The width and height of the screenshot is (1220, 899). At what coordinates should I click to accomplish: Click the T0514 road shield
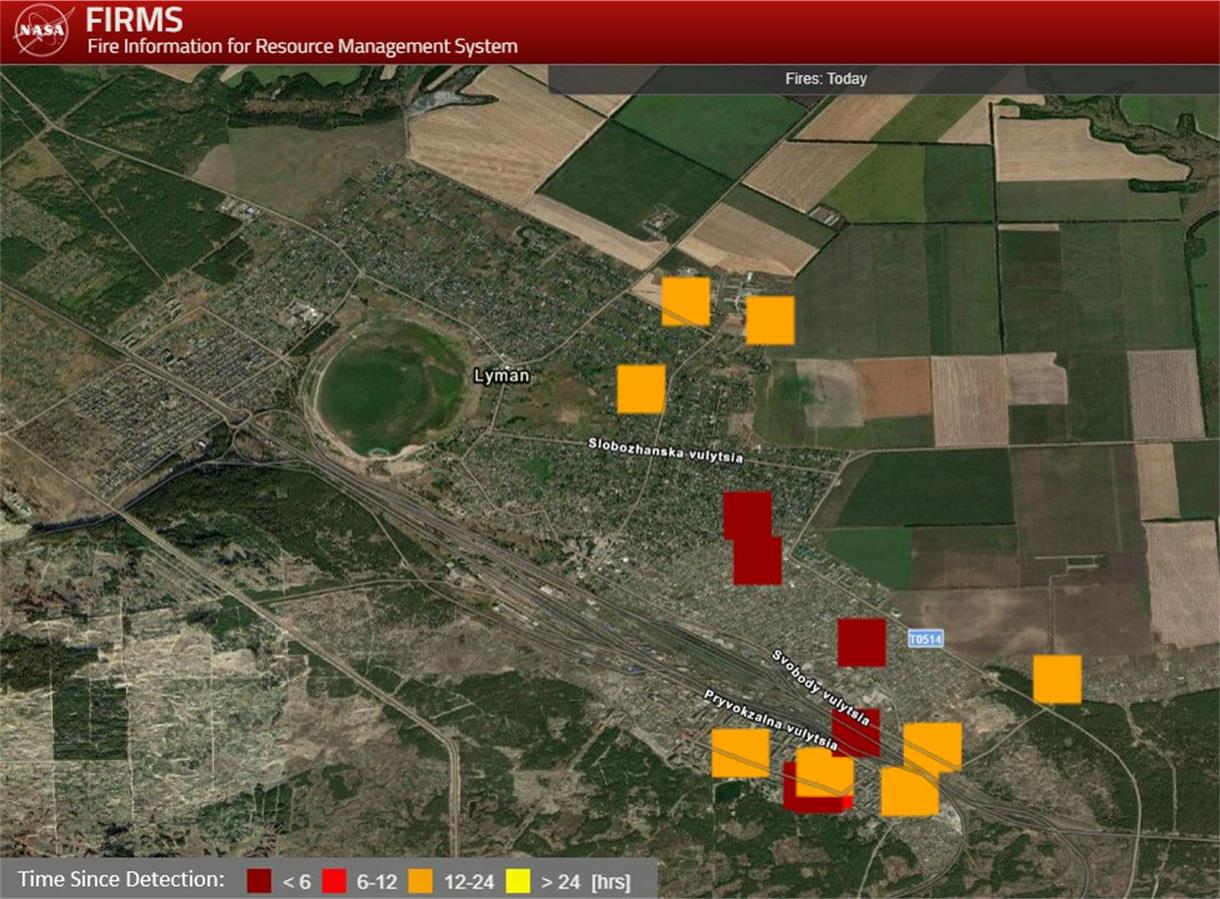(x=925, y=638)
